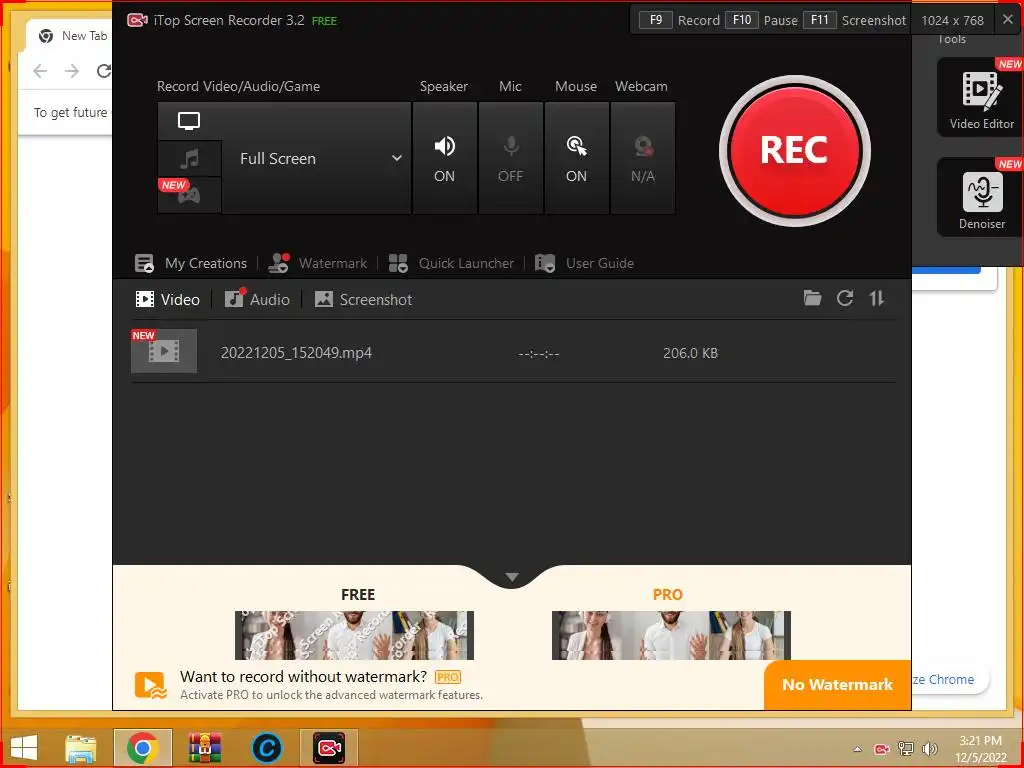
Task: Open the Watermark settings
Action: 318,263
